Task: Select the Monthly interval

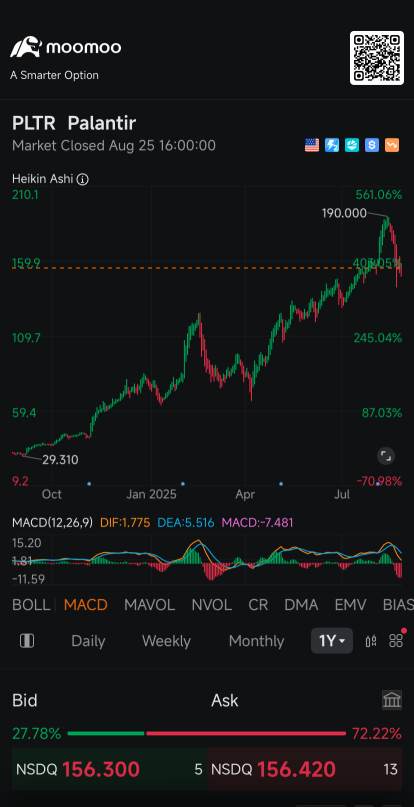Action: pyautogui.click(x=256, y=641)
